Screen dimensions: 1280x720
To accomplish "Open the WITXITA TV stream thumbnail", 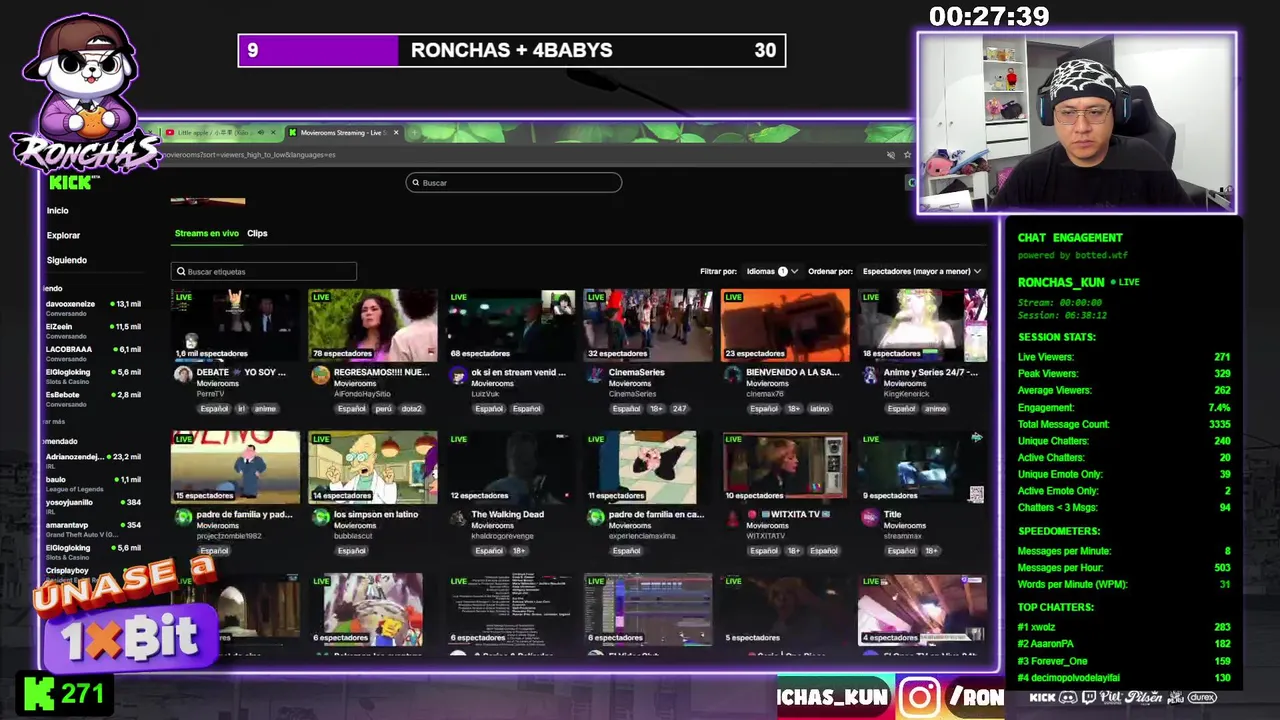I will [x=785, y=467].
